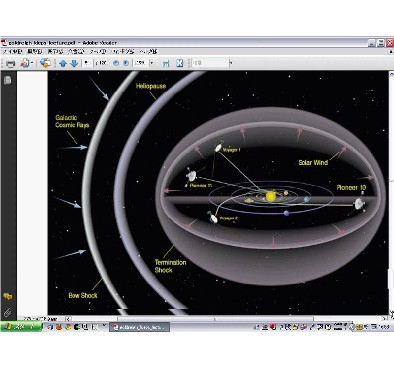The height and width of the screenshot is (368, 394).
Task: Open the Help menu
Action: (148, 52)
